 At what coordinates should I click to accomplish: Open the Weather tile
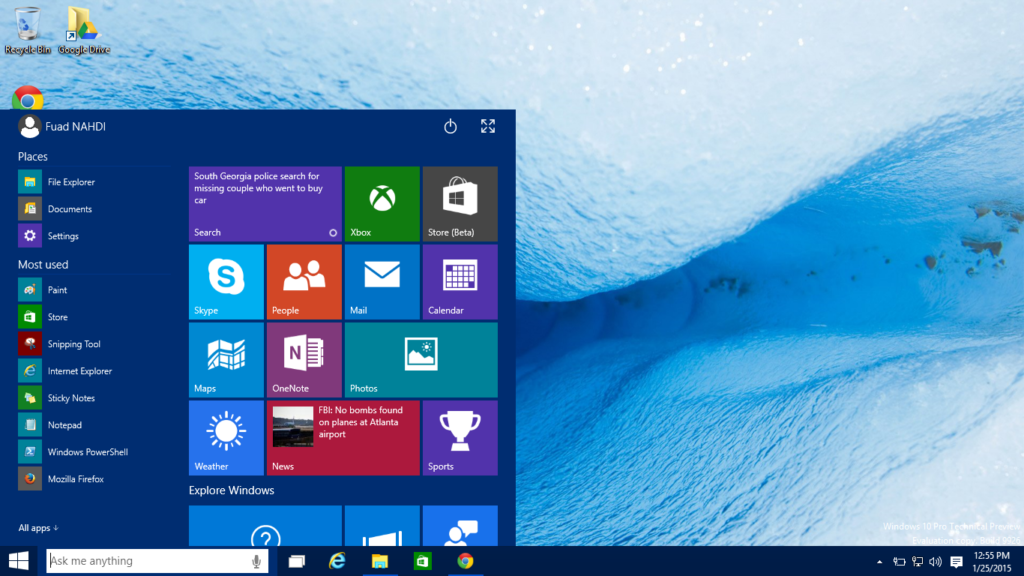[225, 437]
